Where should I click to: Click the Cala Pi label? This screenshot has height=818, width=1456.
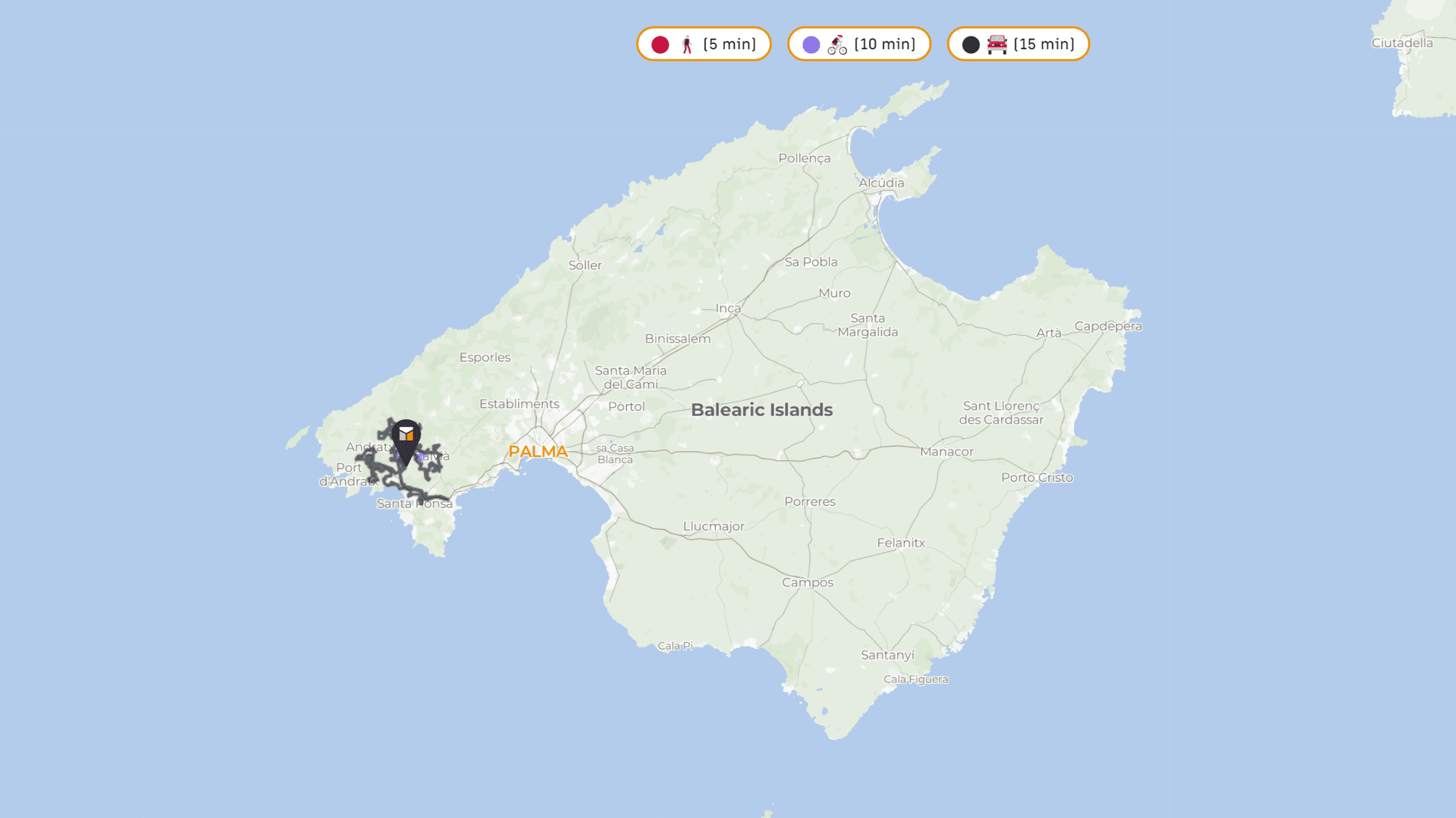(x=675, y=646)
